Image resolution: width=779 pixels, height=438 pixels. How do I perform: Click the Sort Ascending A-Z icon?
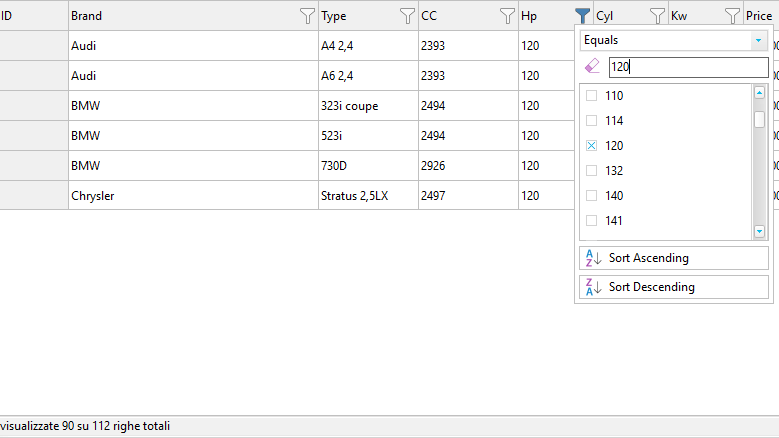point(593,258)
